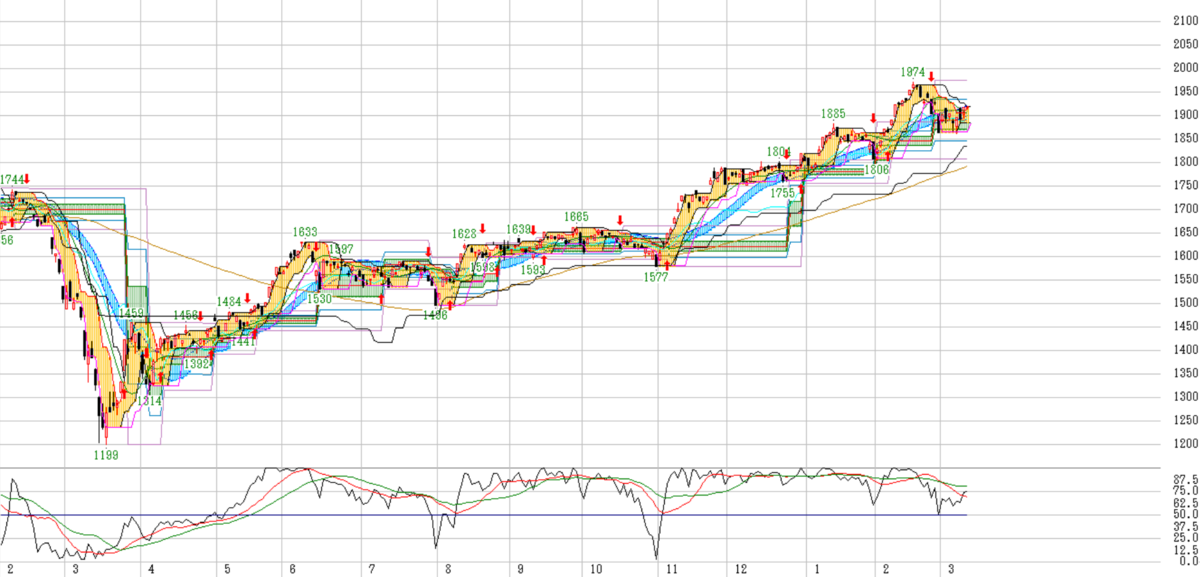The height and width of the screenshot is (577, 1200).
Task: Select the 1900 price axis value
Action: (1186, 115)
